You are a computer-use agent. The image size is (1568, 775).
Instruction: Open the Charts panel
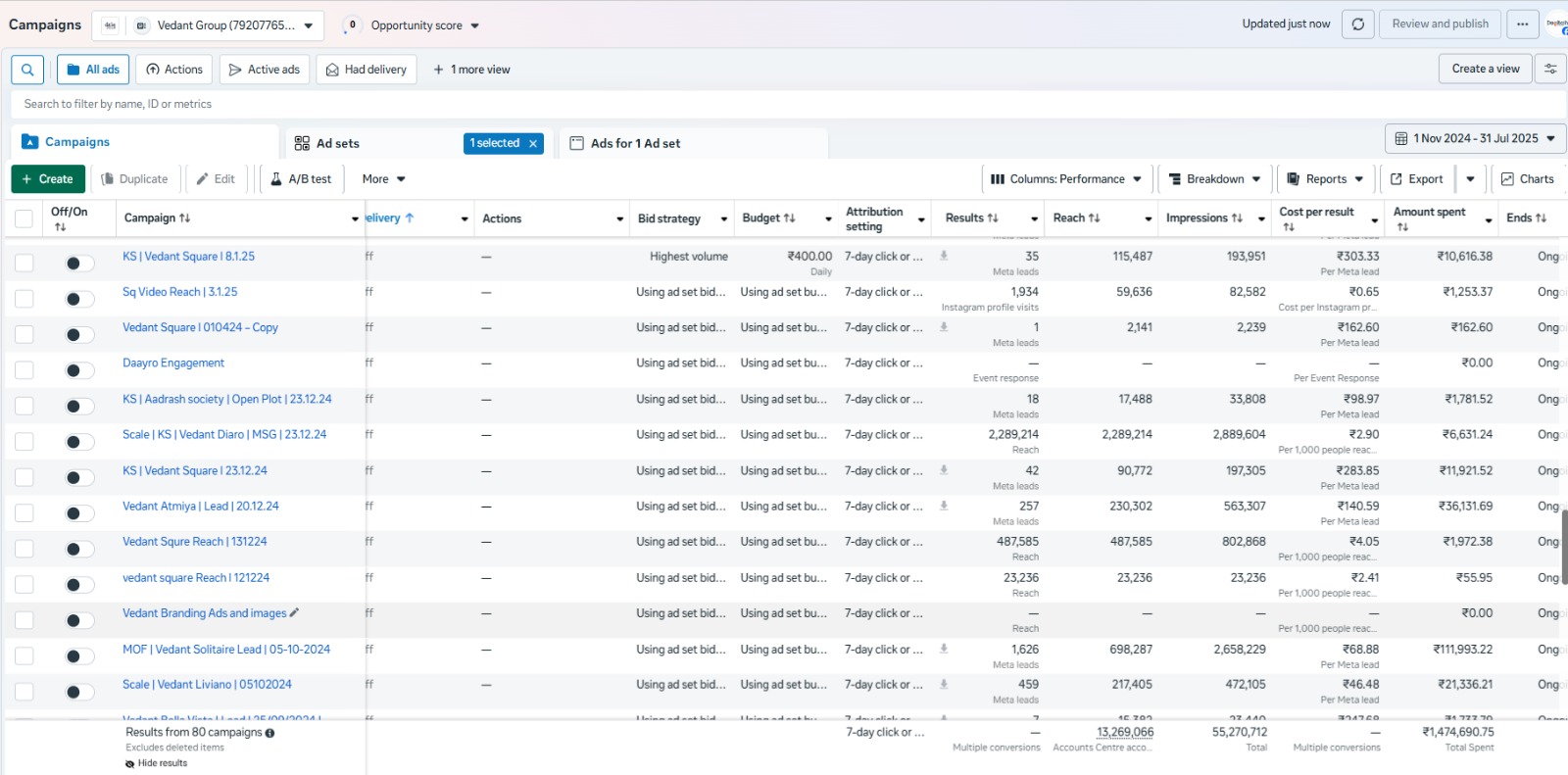pyautogui.click(x=1528, y=179)
